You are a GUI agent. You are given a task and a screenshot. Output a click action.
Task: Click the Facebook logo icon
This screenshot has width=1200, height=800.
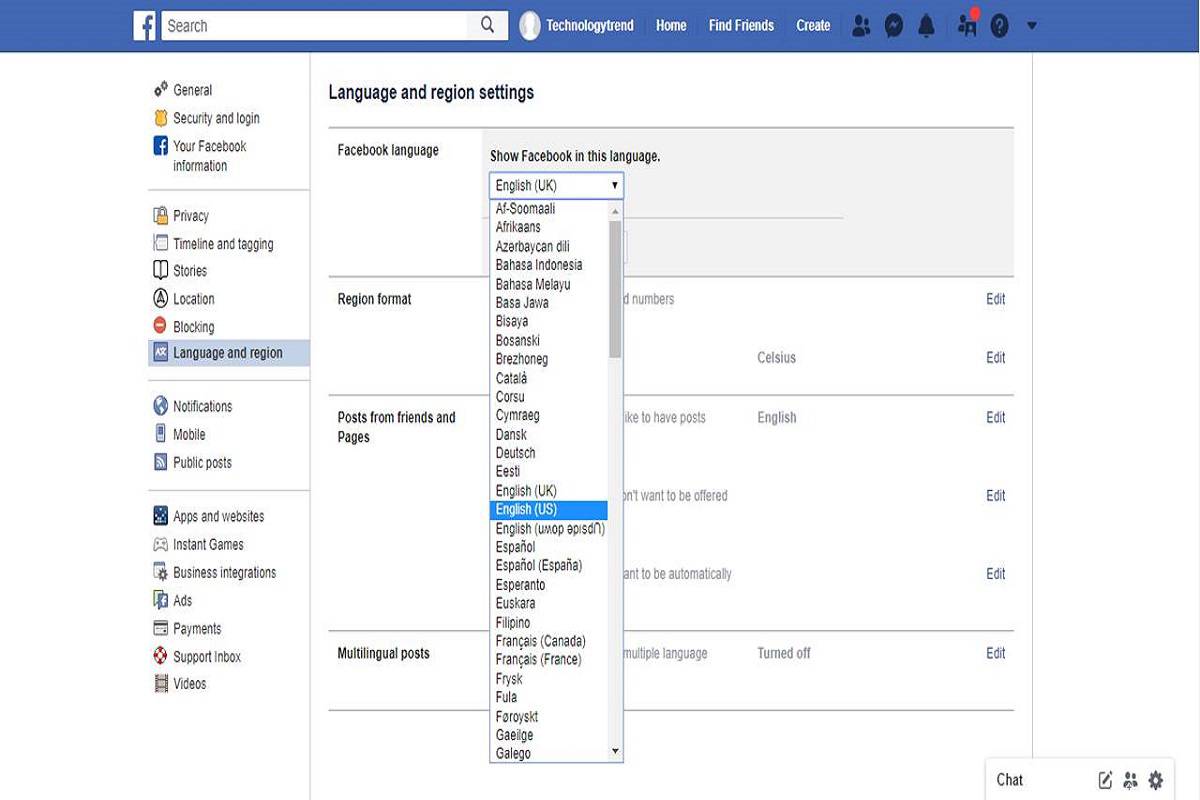coord(145,26)
